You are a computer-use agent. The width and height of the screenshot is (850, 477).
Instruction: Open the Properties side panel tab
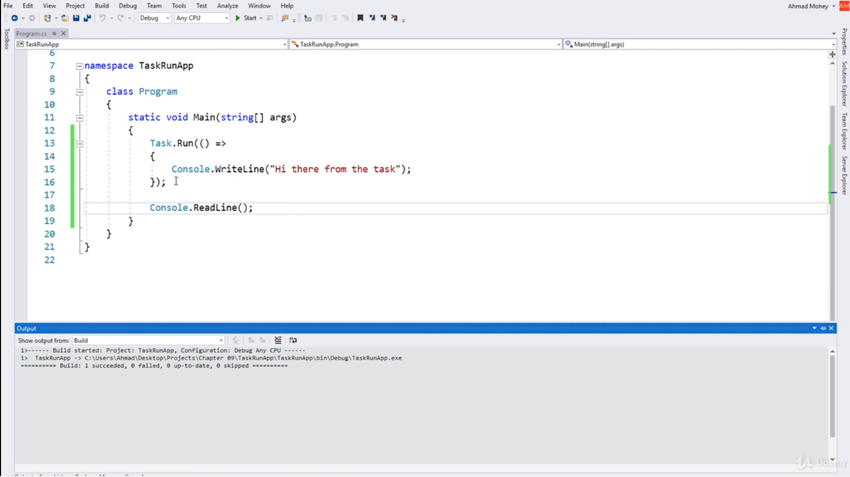844,41
